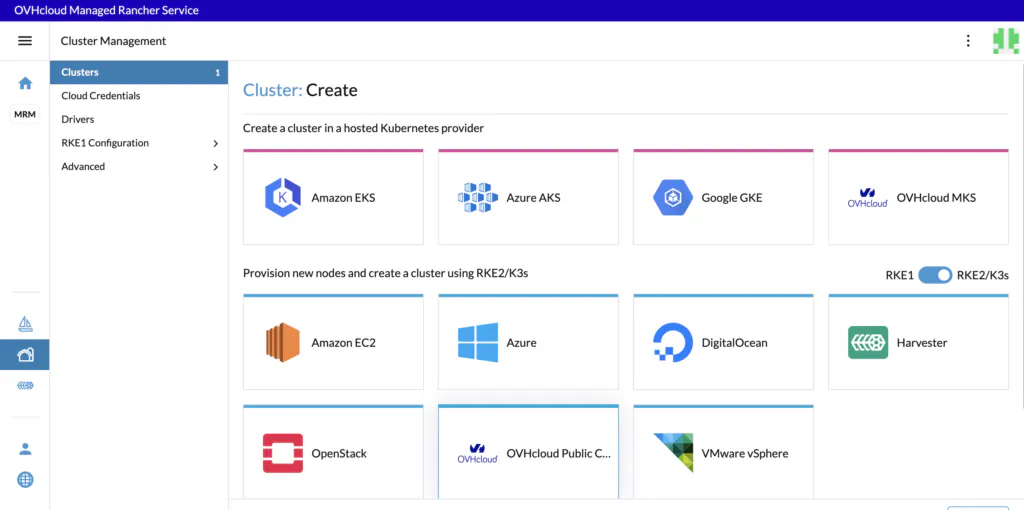Screen dimensions: 1024x510
Task: Choose the Azure AKS provider label
Action: (x=534, y=198)
